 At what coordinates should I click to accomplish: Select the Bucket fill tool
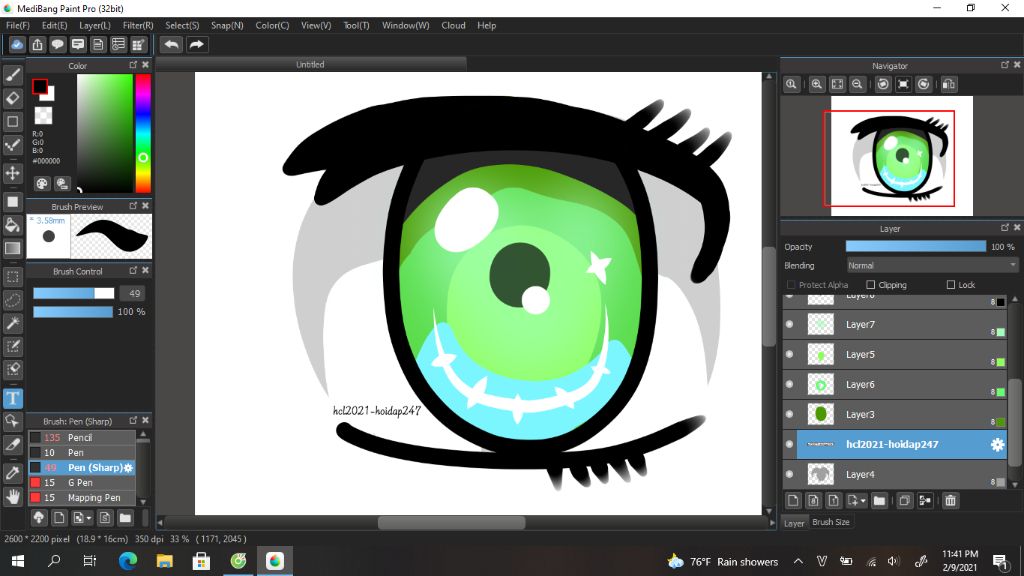pyautogui.click(x=13, y=225)
